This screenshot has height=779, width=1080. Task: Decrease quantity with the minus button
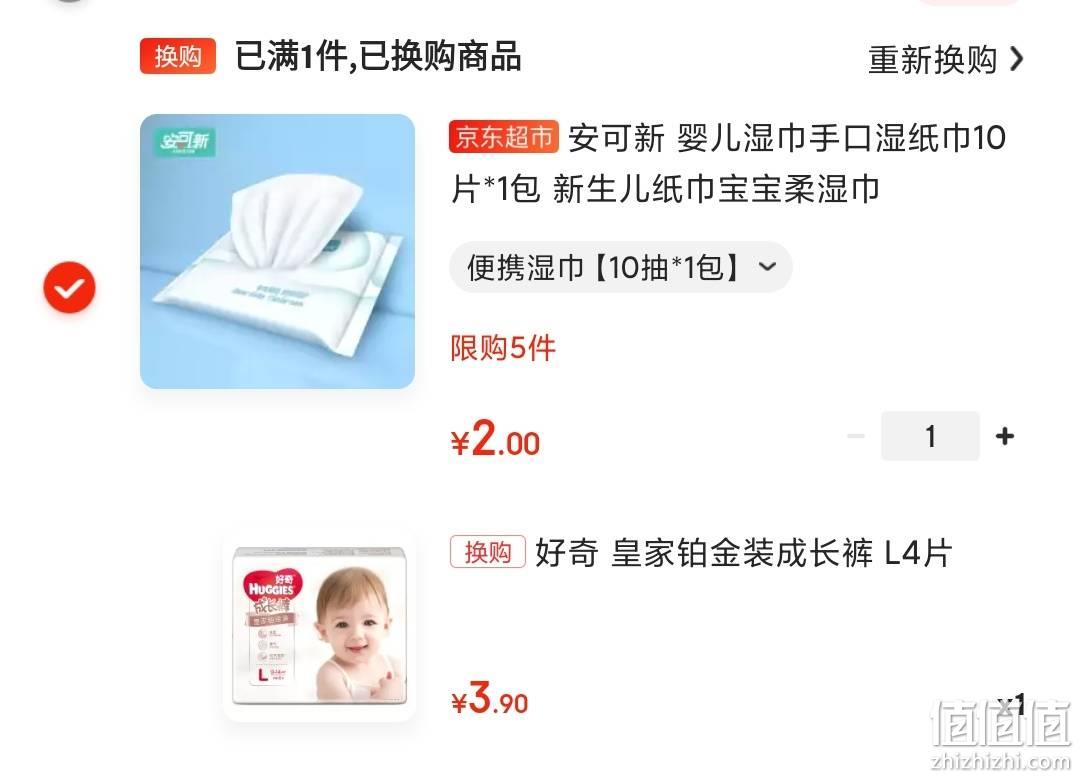(x=855, y=436)
